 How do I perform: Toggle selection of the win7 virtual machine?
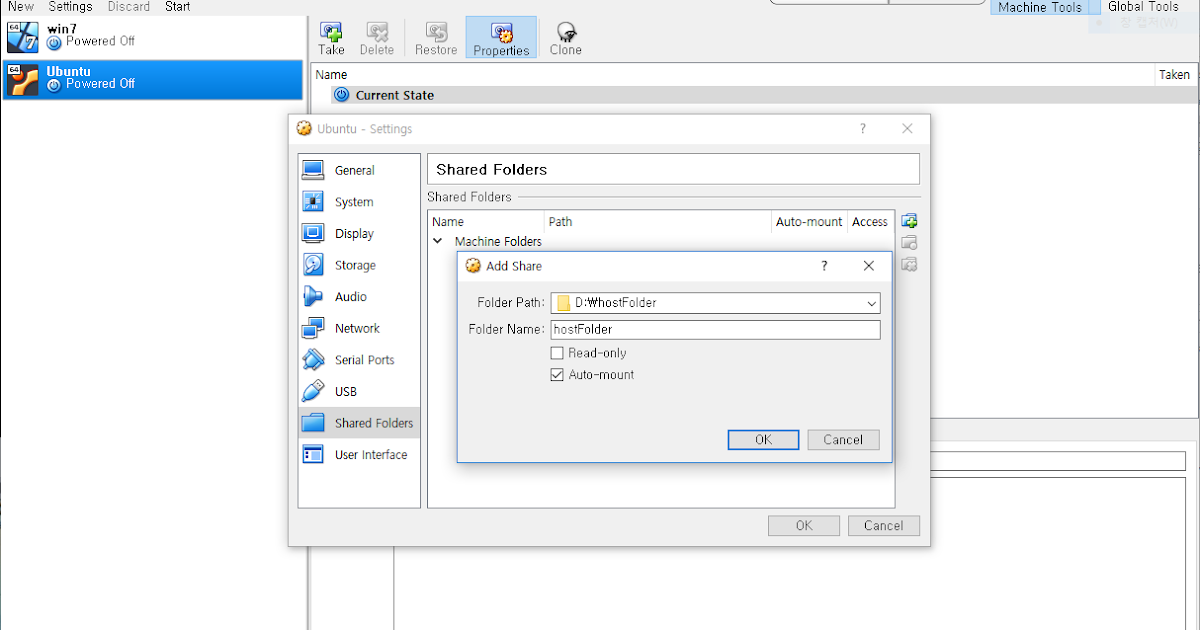[x=150, y=35]
